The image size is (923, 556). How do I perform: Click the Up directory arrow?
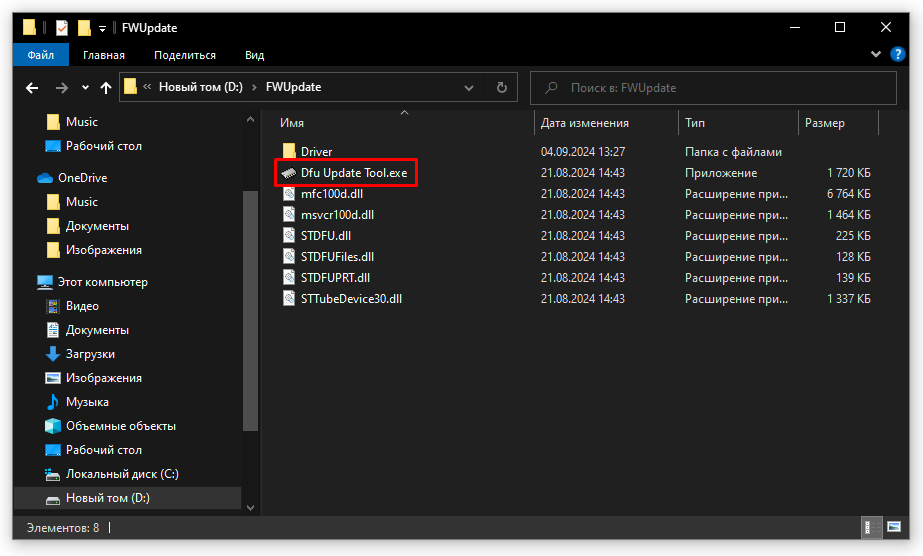(x=106, y=88)
